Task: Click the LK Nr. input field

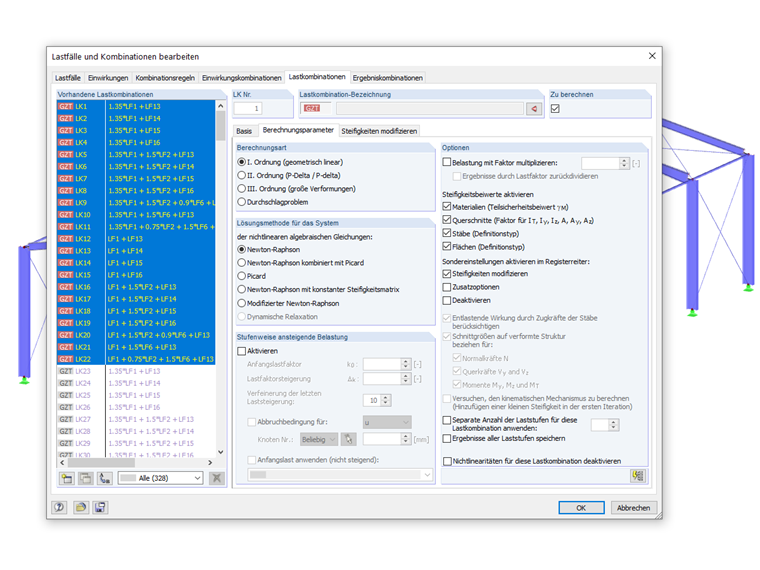Action: pyautogui.click(x=248, y=109)
